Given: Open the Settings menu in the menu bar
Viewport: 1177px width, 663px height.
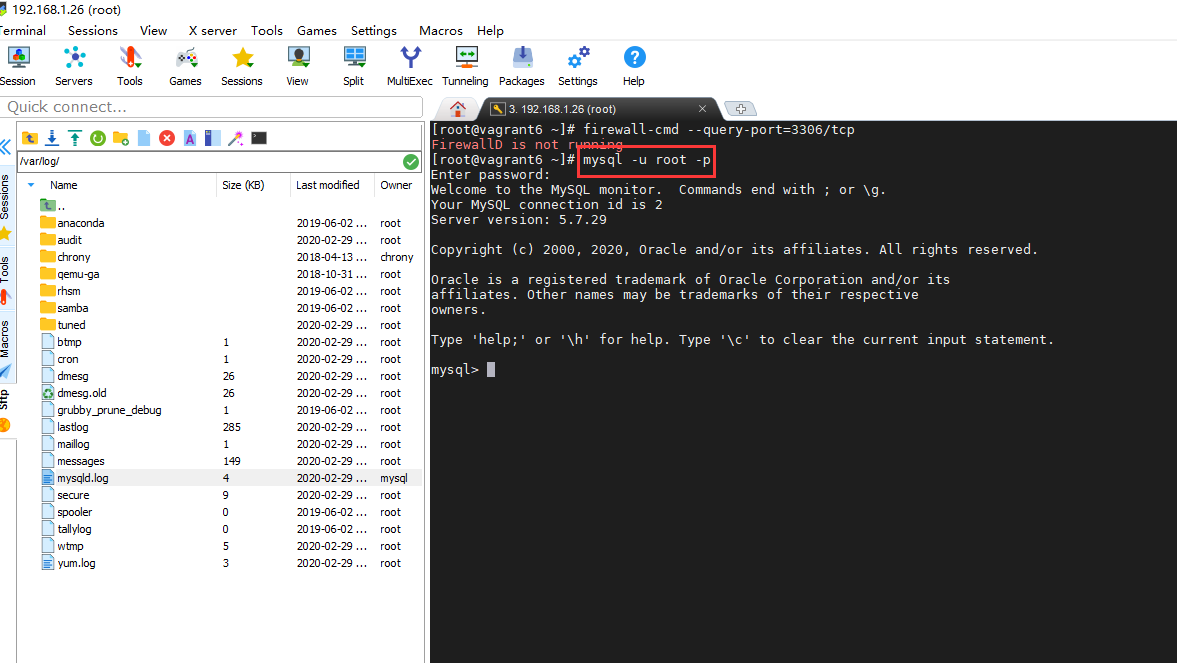Looking at the screenshot, I should click(x=374, y=31).
